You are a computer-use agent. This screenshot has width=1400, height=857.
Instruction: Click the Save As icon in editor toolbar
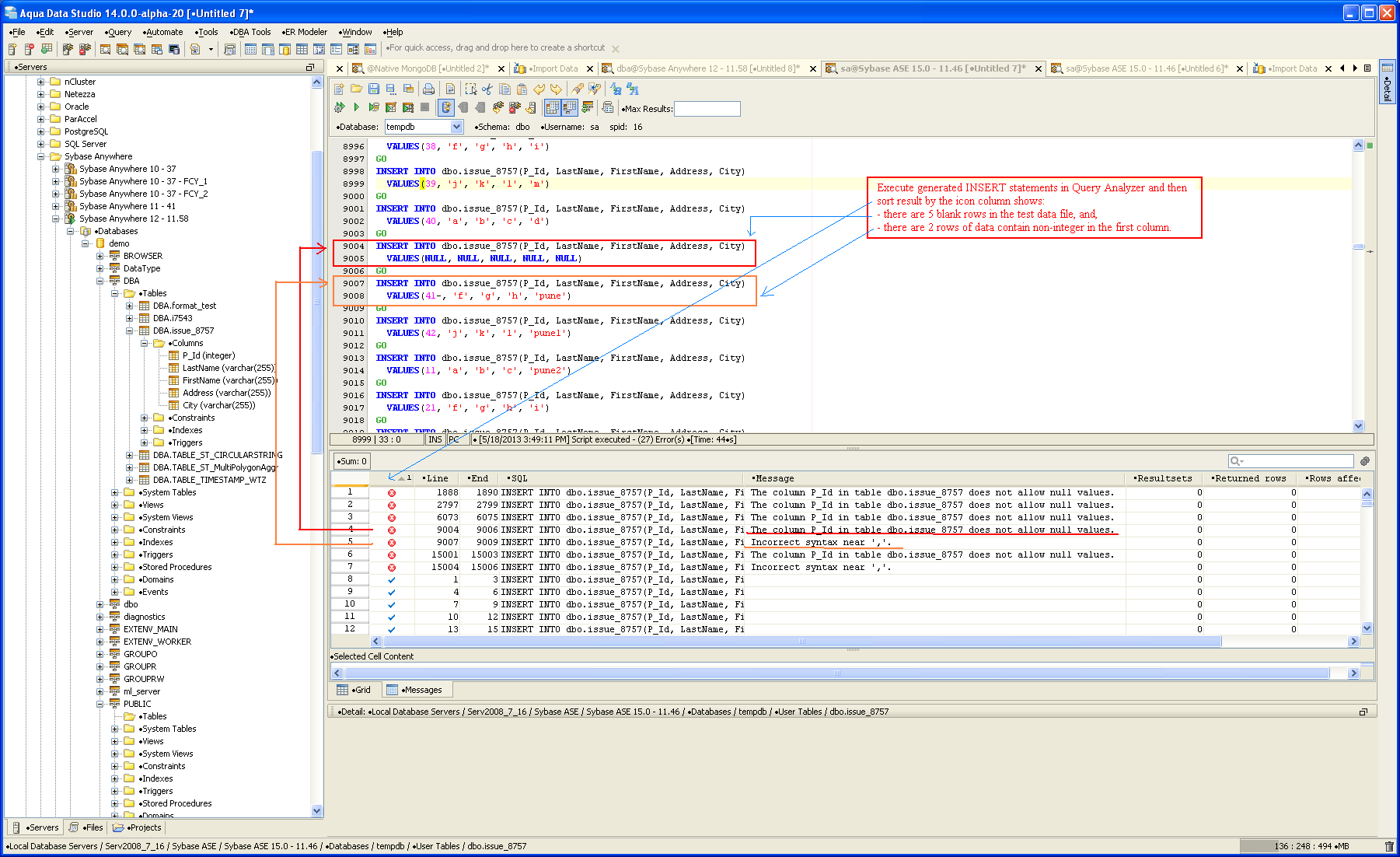391,89
